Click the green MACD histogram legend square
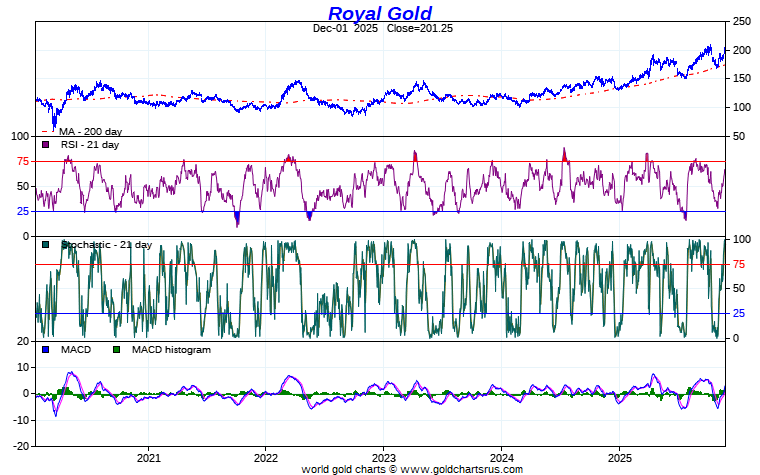760x475 pixels. click(x=116, y=350)
